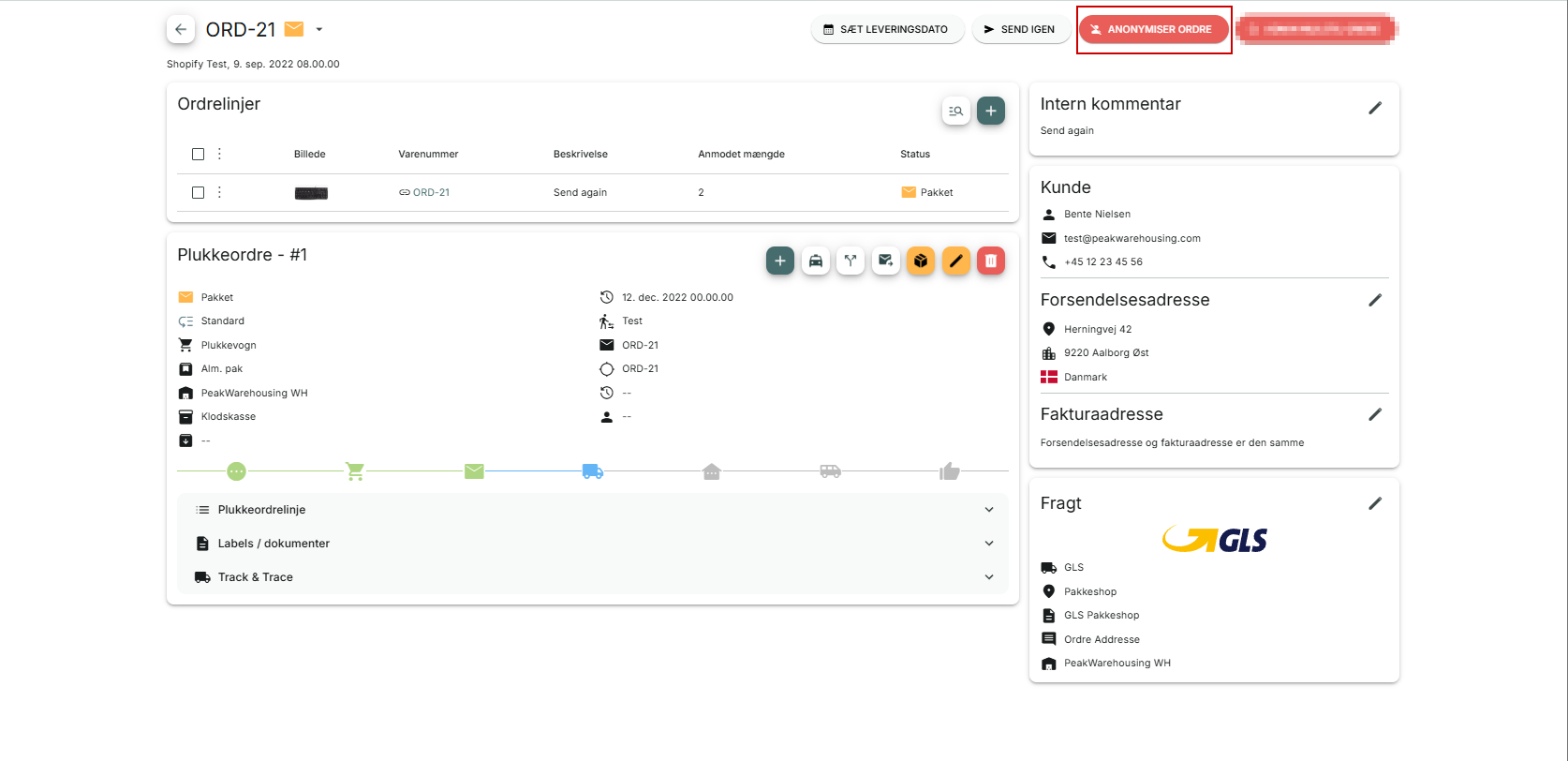Click email test@peakwarehousing.com

point(1132,238)
